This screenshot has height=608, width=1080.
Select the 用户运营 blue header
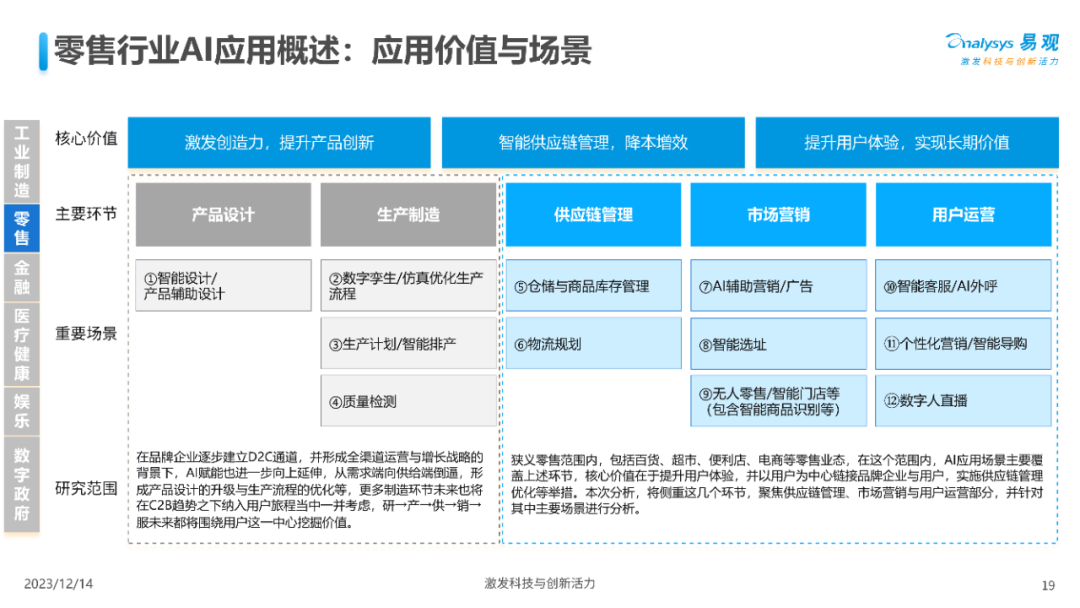[x=963, y=214]
